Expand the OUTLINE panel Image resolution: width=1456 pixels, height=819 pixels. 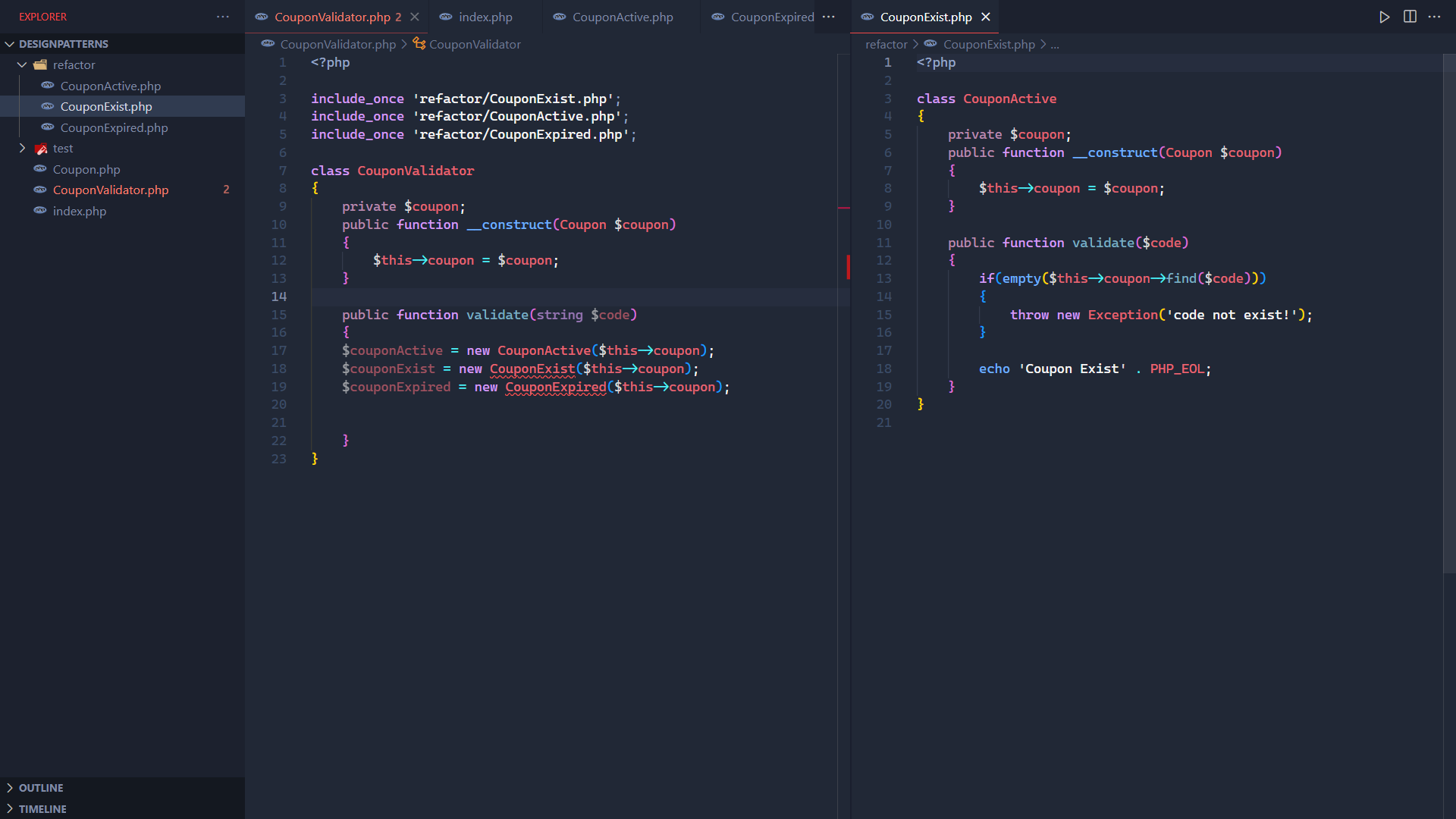(x=122, y=788)
